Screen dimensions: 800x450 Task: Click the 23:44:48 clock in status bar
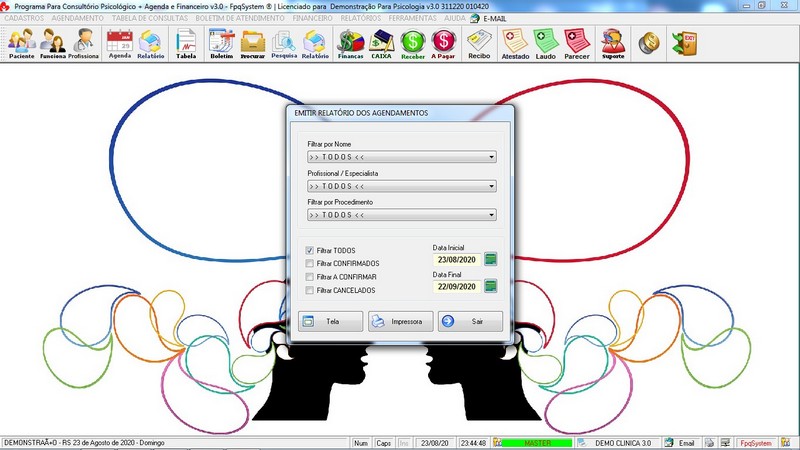[x=473, y=443]
